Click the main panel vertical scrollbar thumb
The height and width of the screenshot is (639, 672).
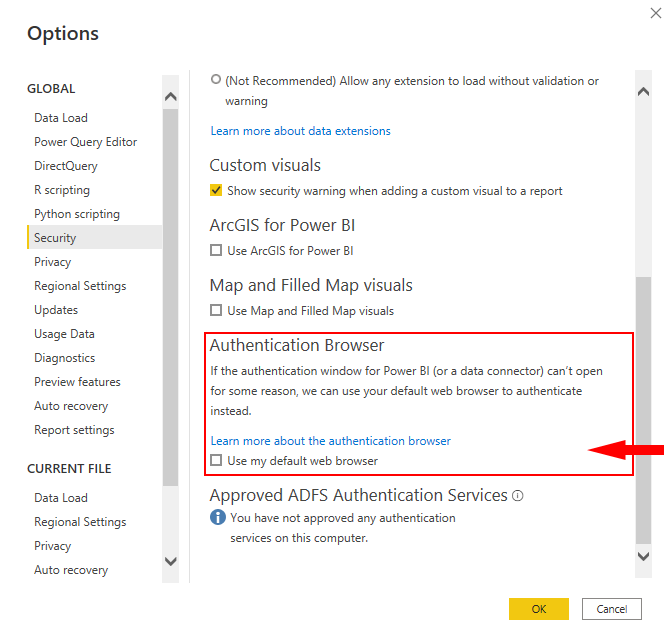pos(643,410)
